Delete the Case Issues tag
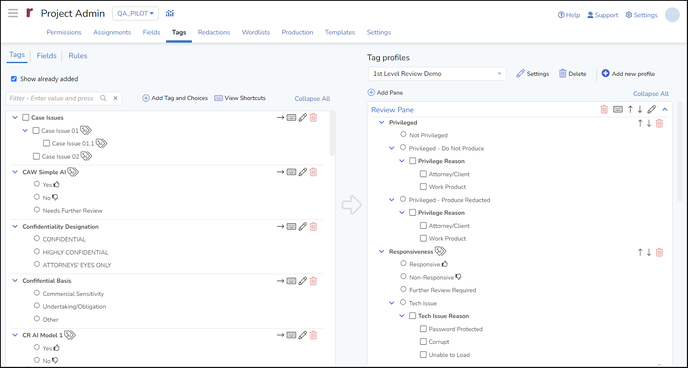The height and width of the screenshot is (368, 688). point(313,118)
